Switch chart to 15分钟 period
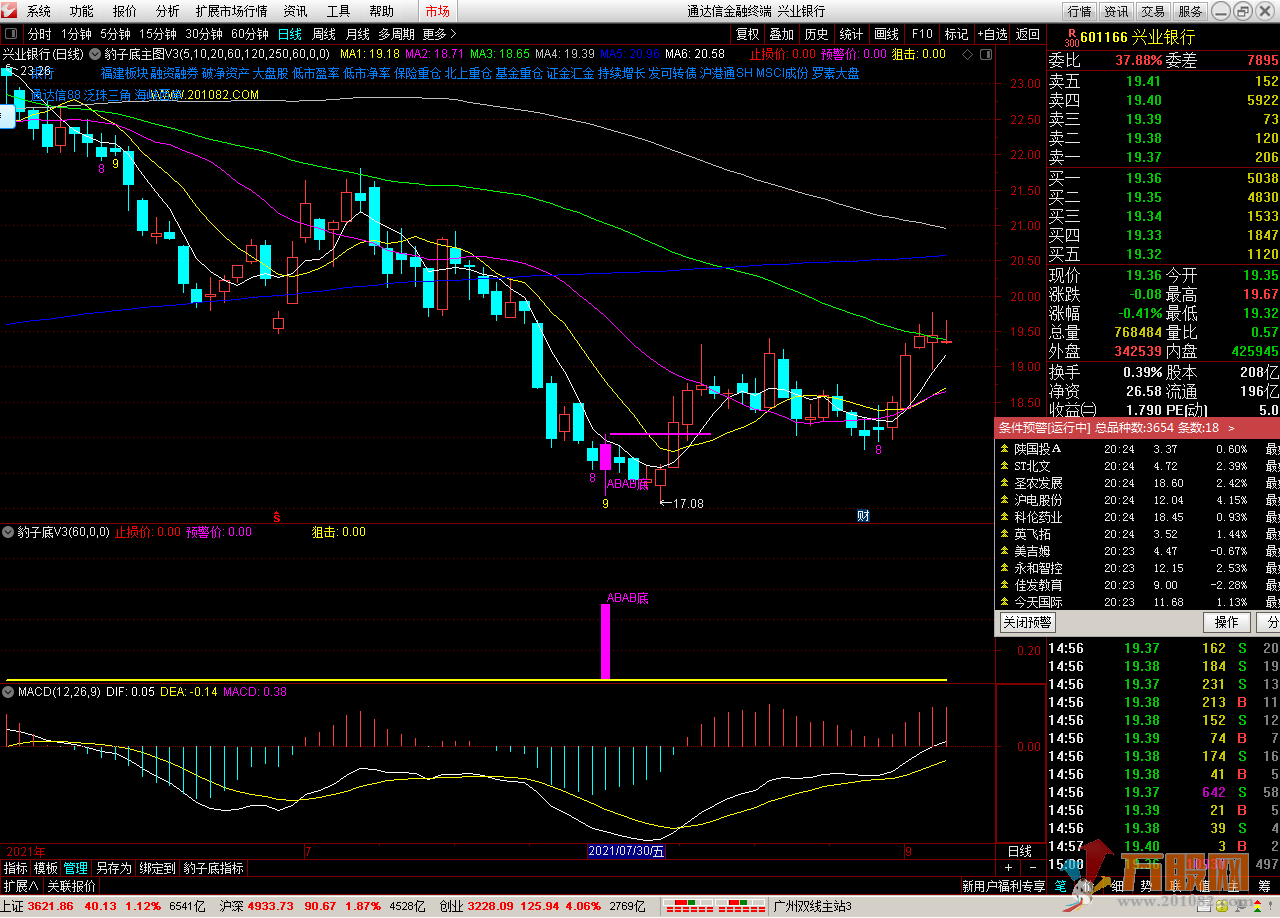This screenshot has width=1280, height=918. (x=158, y=34)
